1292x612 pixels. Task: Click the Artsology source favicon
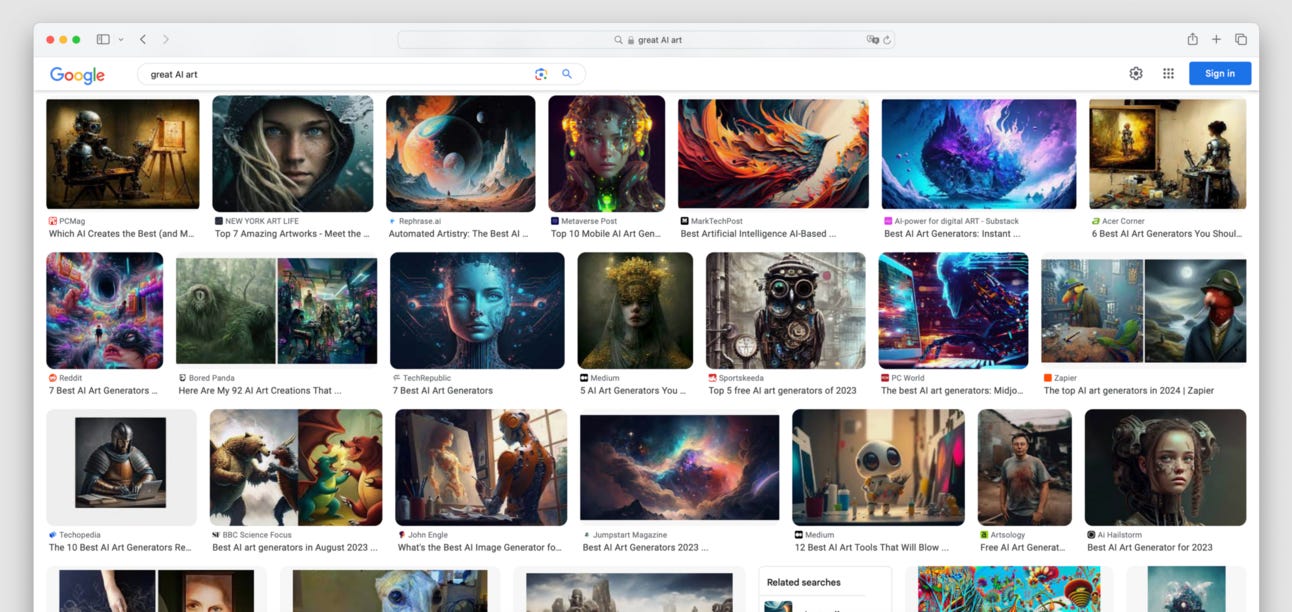coord(985,535)
